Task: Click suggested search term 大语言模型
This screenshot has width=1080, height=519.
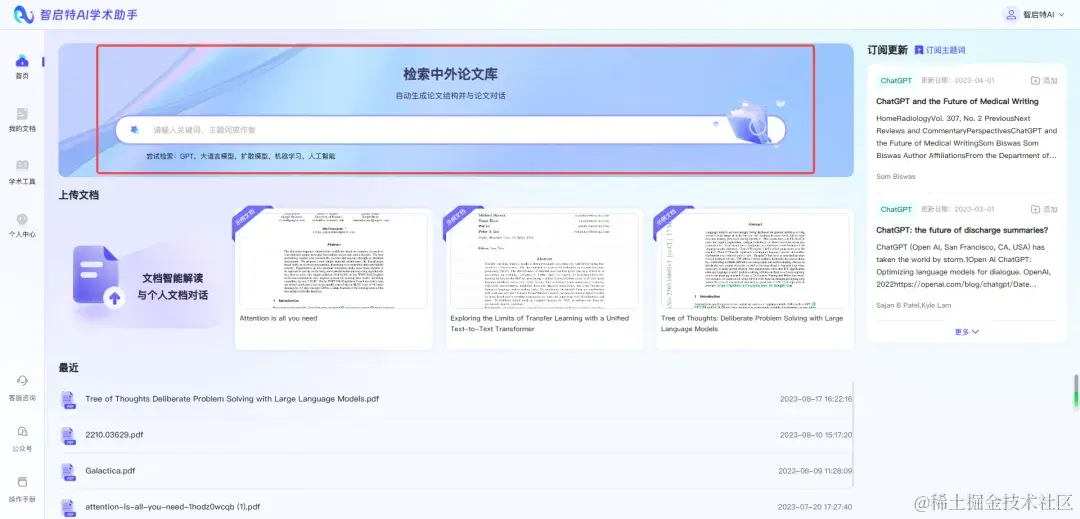Action: point(218,156)
